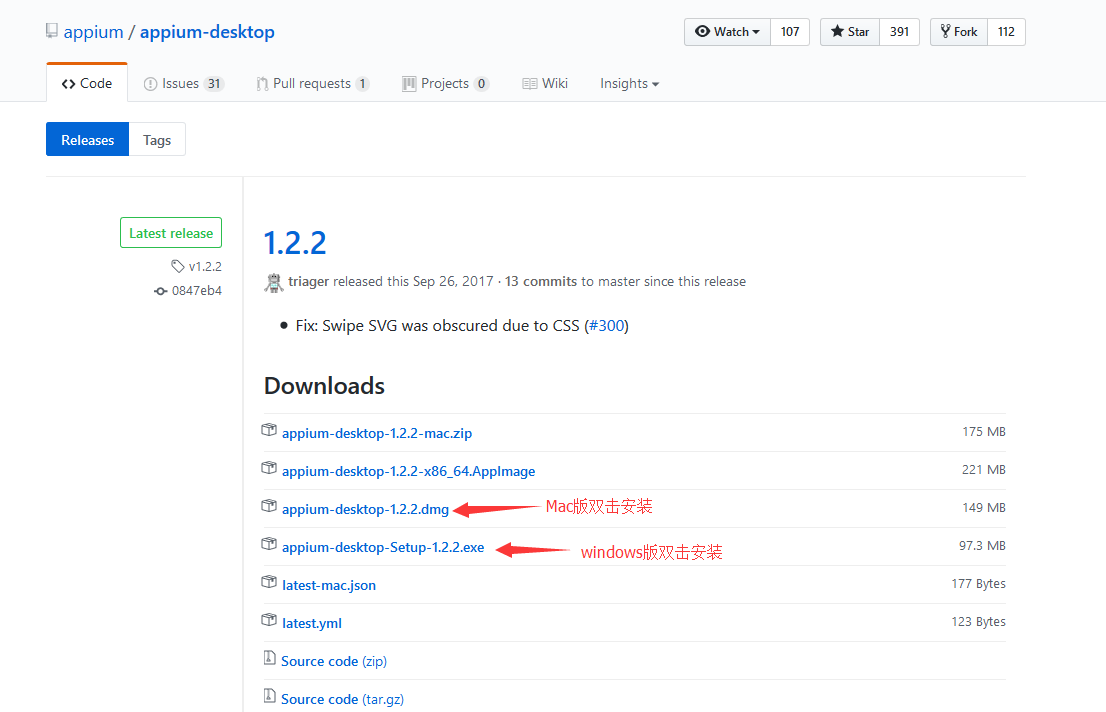View the 112 forks count
The width and height of the screenshot is (1106, 712).
click(x=1007, y=32)
